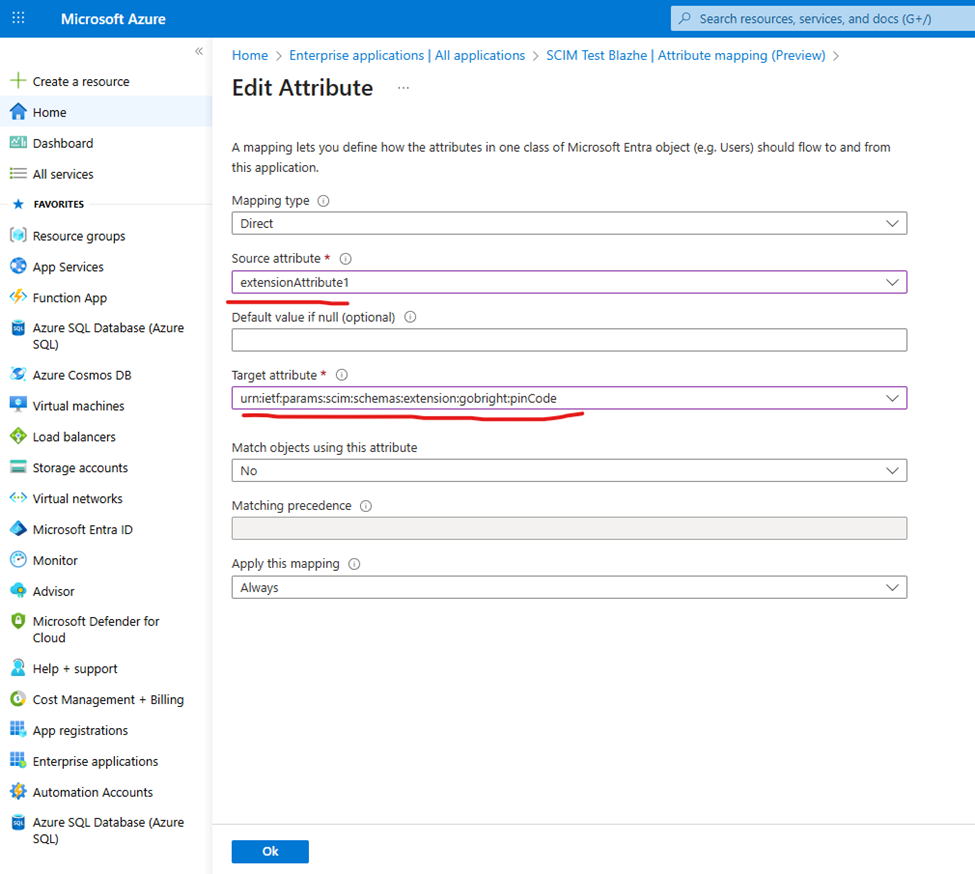
Task: Click the Function App lightning icon
Action: 17,297
